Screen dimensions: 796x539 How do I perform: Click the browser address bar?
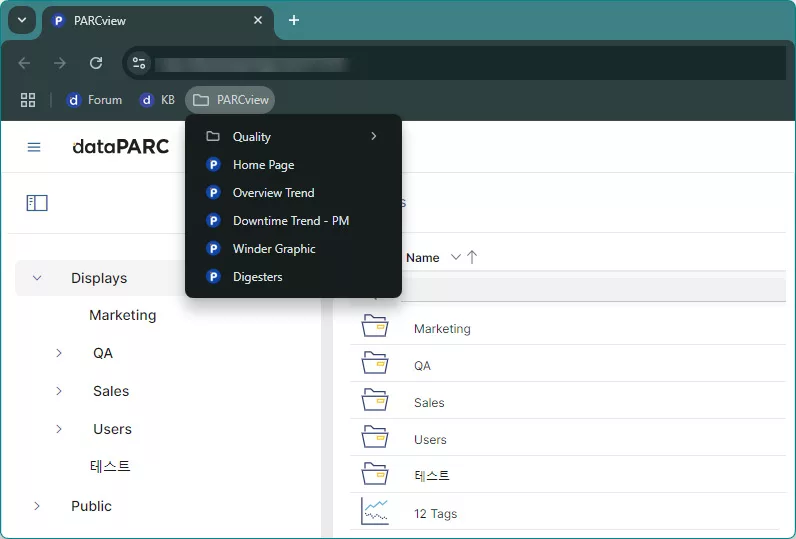pos(454,63)
